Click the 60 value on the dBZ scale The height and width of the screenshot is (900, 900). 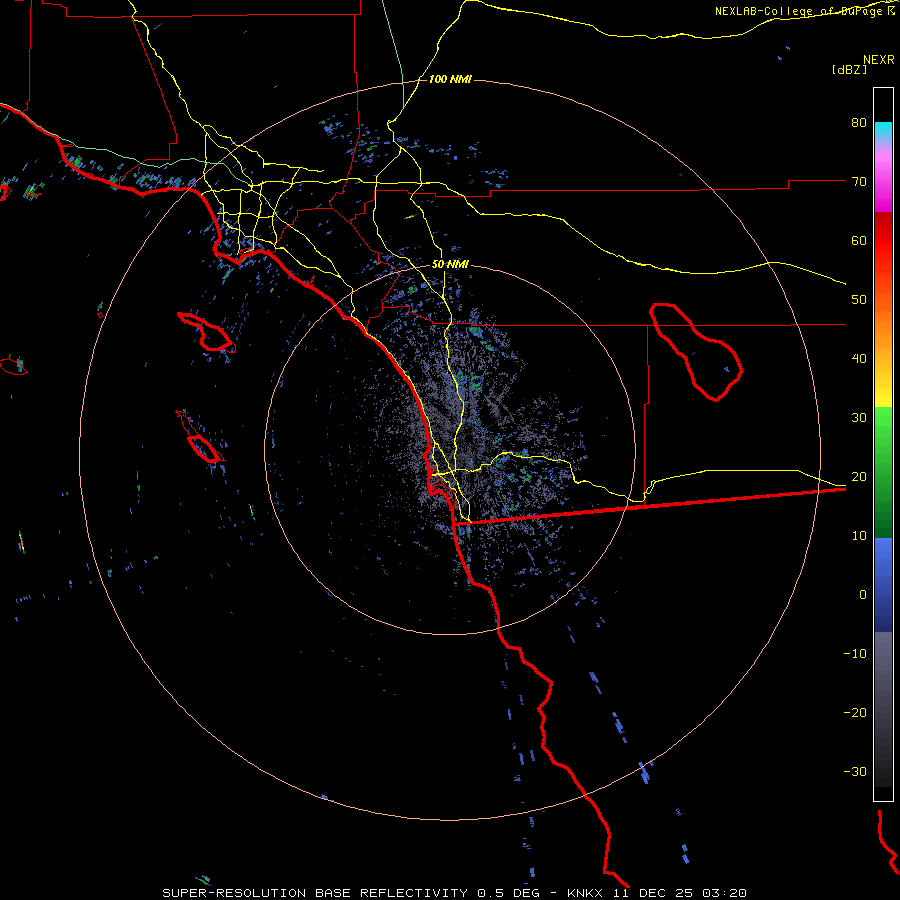coord(859,241)
